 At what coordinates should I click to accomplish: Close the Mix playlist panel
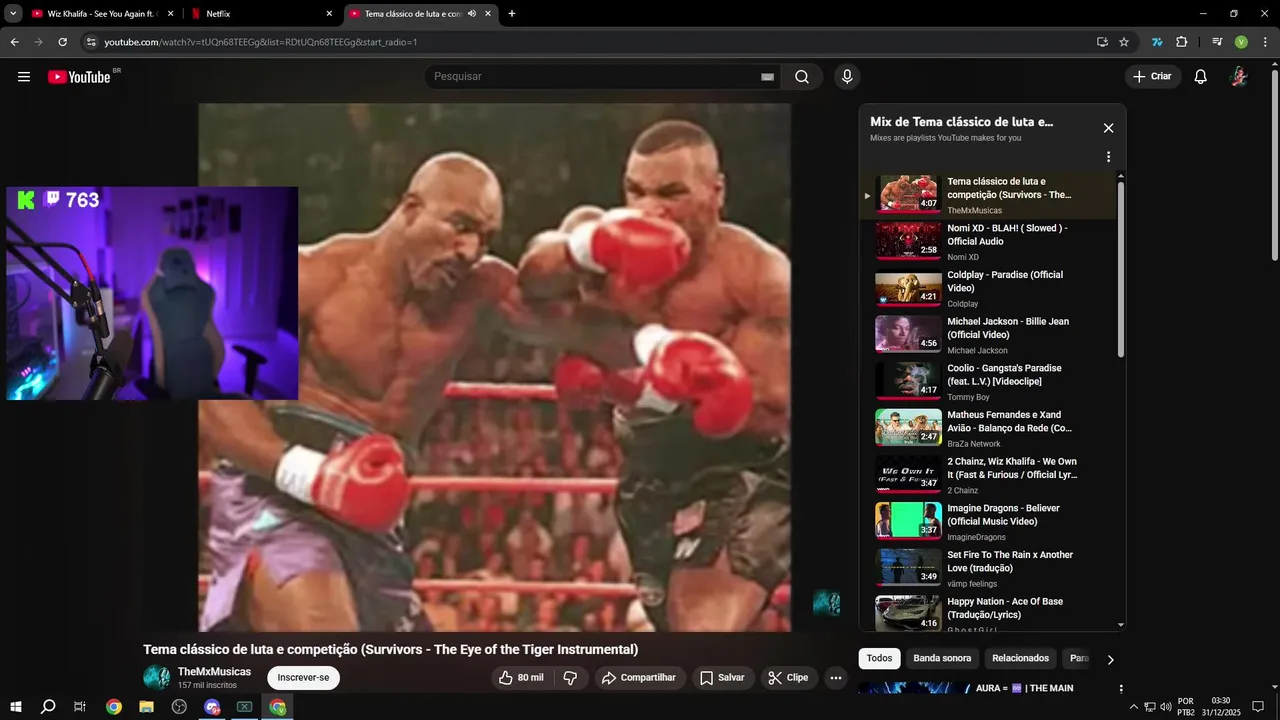(1108, 128)
